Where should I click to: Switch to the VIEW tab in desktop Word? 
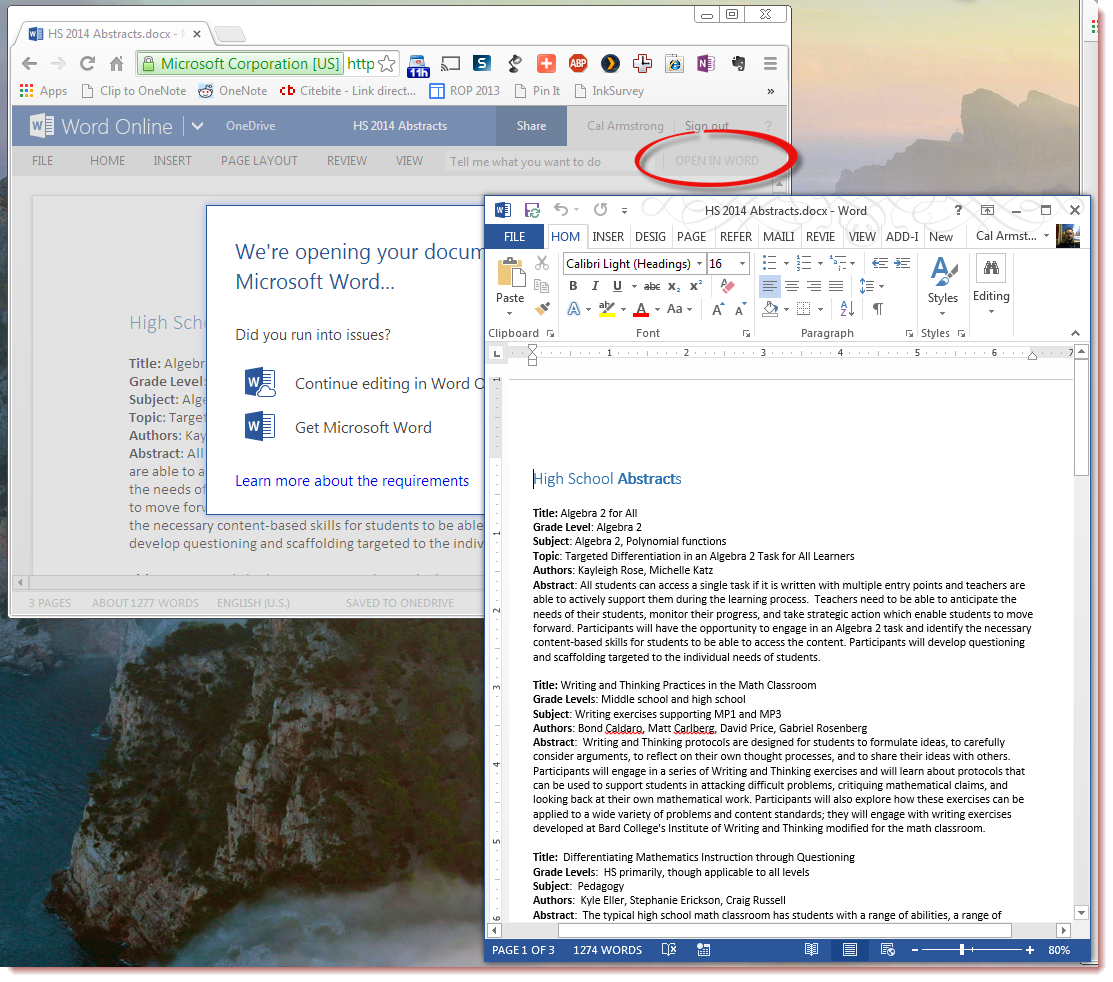click(x=862, y=236)
